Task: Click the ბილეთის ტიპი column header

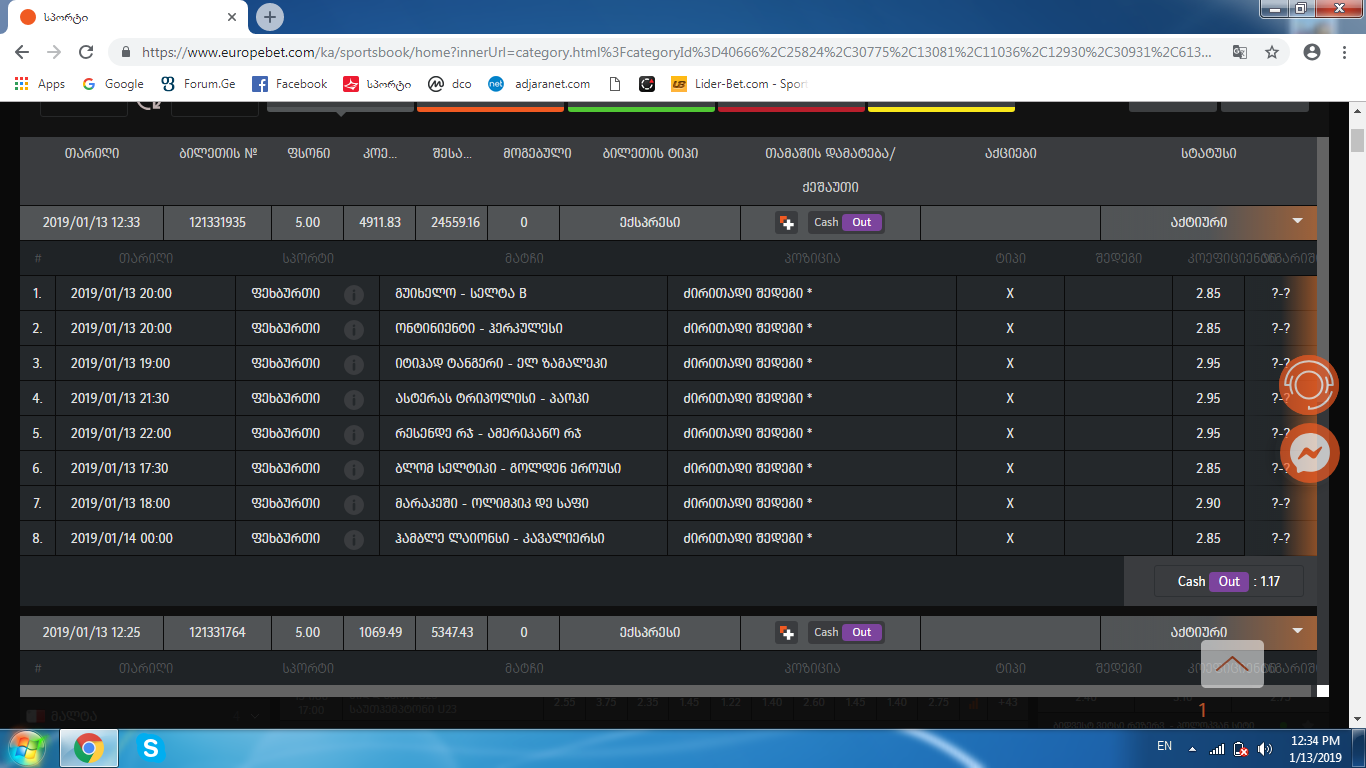Action: [650, 154]
